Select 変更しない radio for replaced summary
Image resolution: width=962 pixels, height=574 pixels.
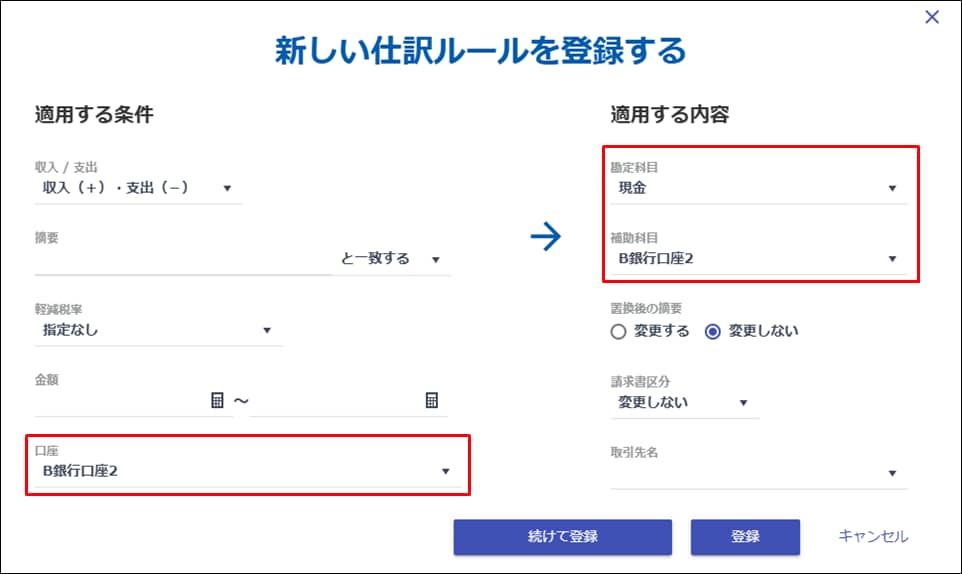(713, 332)
